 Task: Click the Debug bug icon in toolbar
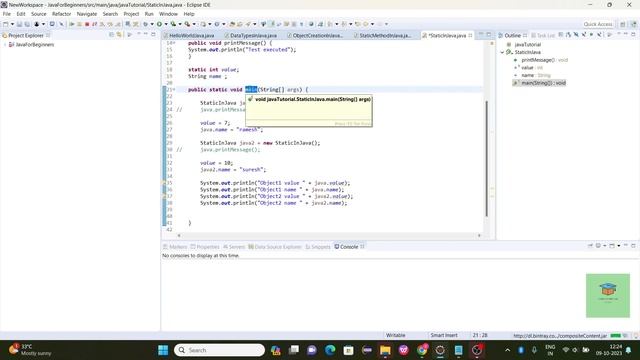[145, 24]
